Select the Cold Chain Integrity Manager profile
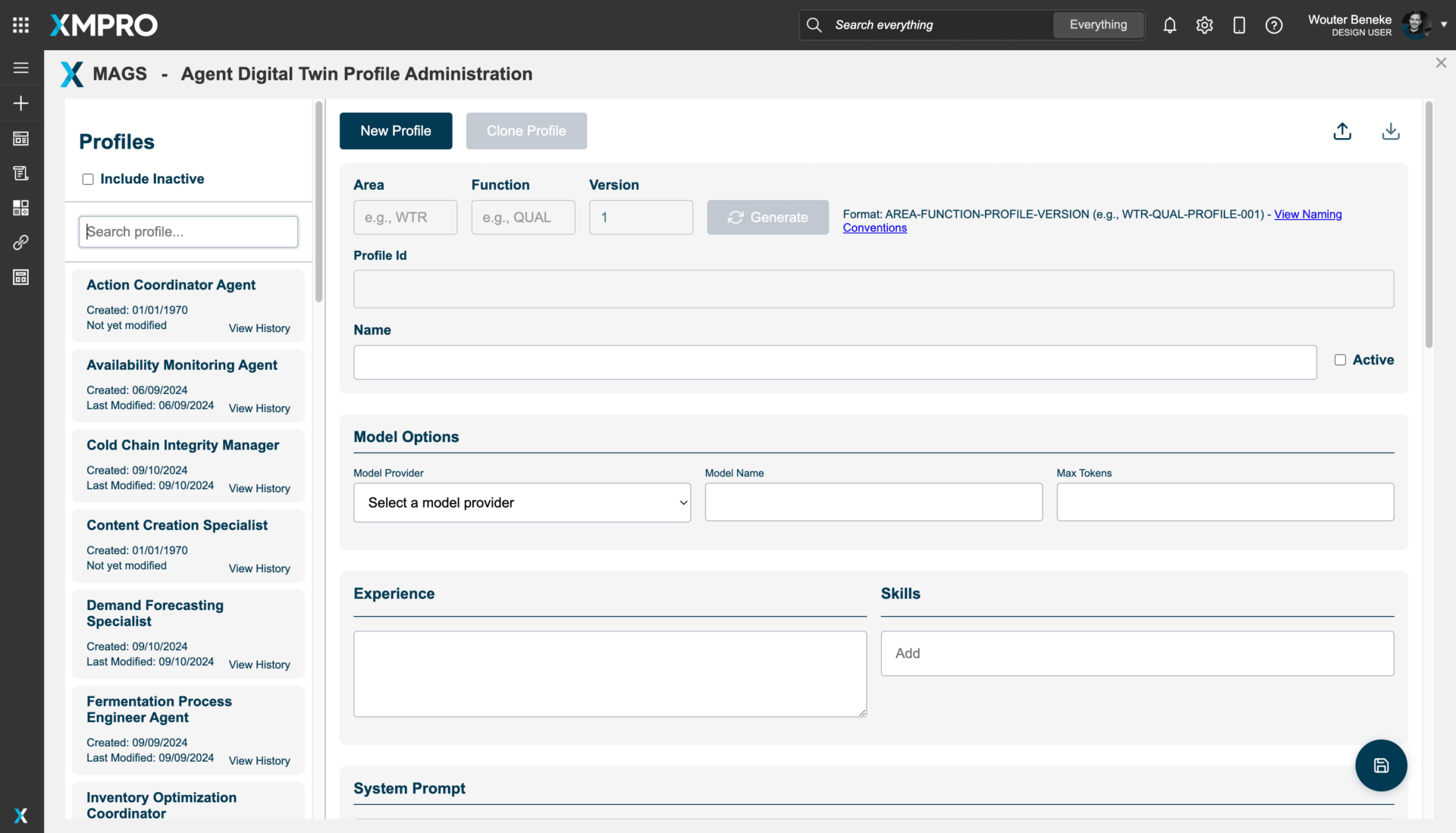1456x833 pixels. pyautogui.click(x=183, y=446)
